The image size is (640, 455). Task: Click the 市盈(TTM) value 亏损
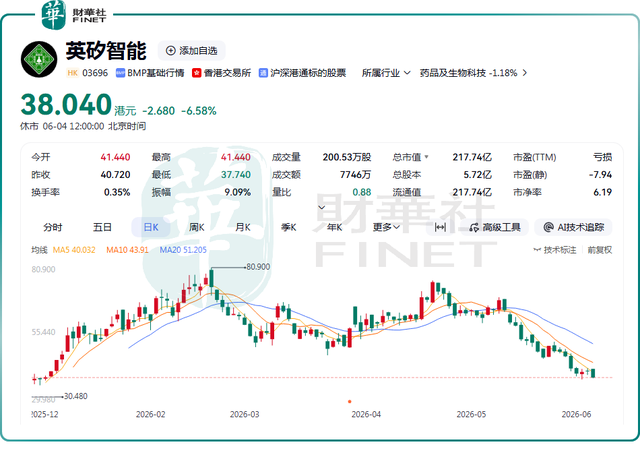click(602, 157)
